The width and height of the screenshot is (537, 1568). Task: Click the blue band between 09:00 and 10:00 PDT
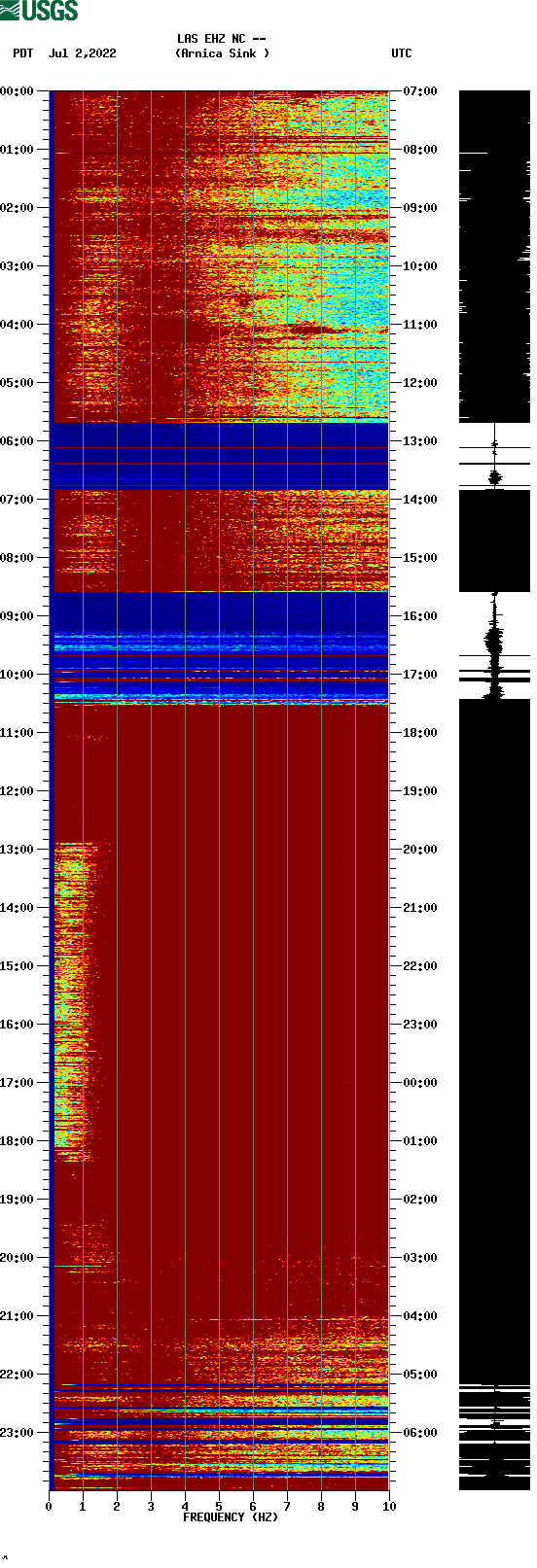click(x=219, y=646)
